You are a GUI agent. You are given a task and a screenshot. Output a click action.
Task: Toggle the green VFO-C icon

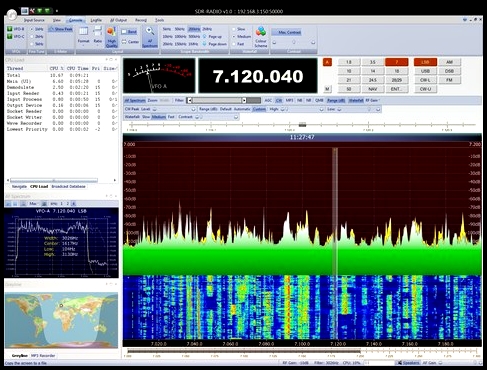(x=10, y=36)
